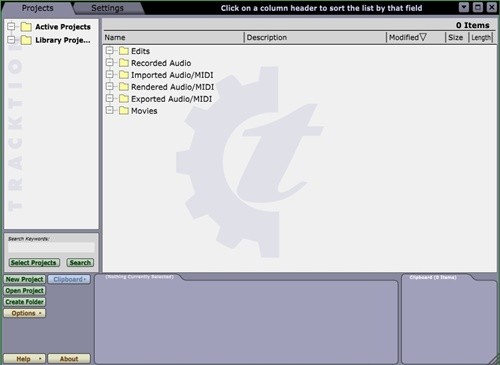This screenshot has height=365, width=500.
Task: Toggle the Imported Audio/MIDI expander
Action: tap(110, 74)
